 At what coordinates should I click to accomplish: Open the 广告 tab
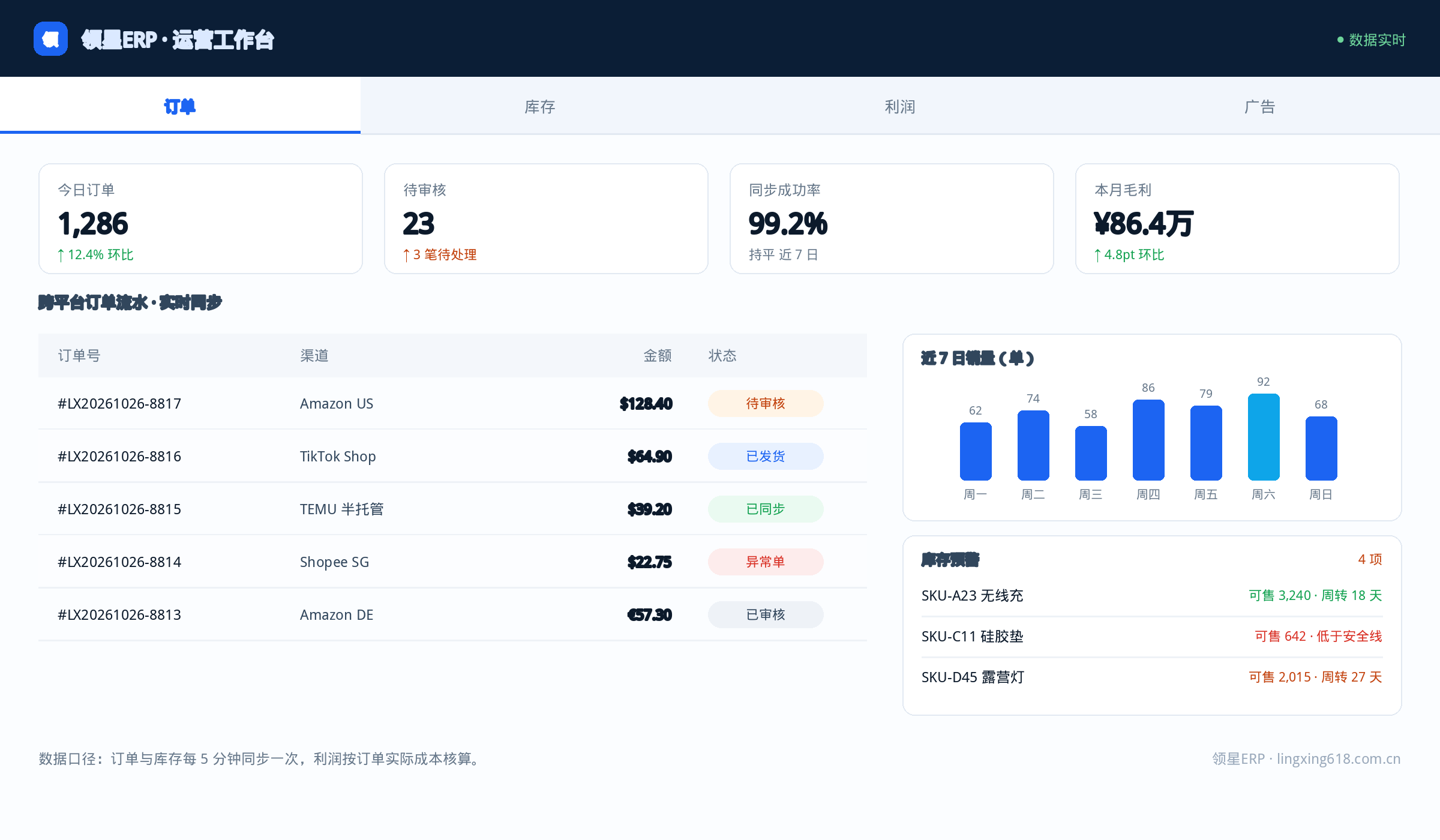(1260, 106)
